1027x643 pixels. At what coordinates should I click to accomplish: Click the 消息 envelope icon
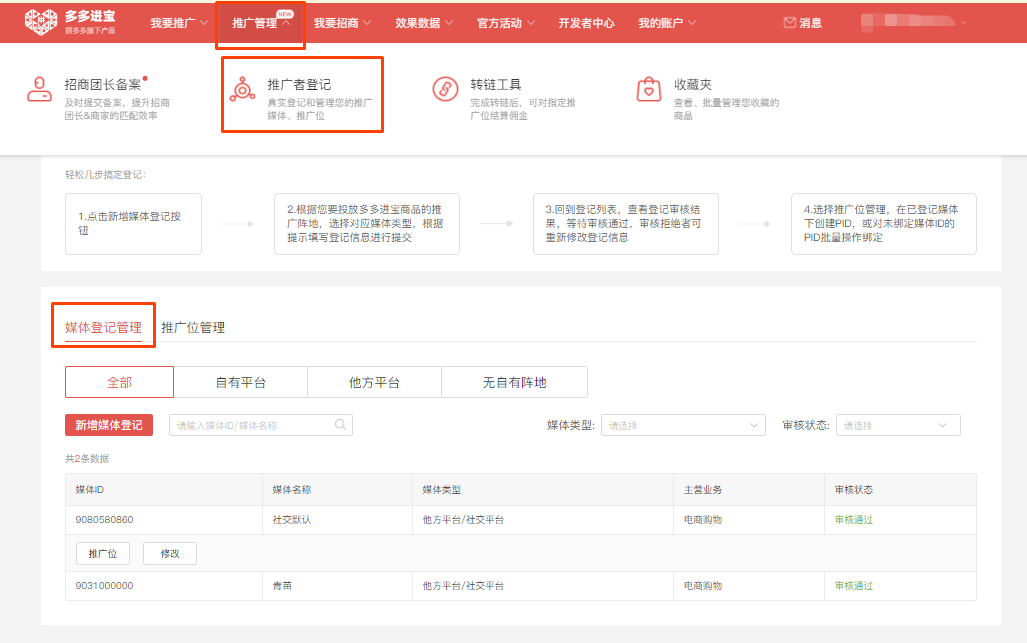coord(790,23)
